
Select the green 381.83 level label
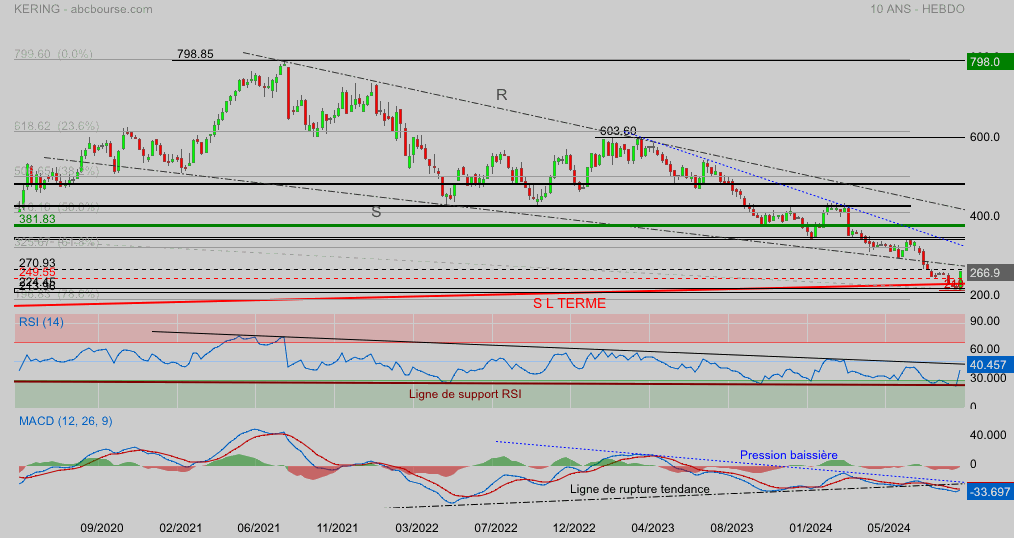37,219
